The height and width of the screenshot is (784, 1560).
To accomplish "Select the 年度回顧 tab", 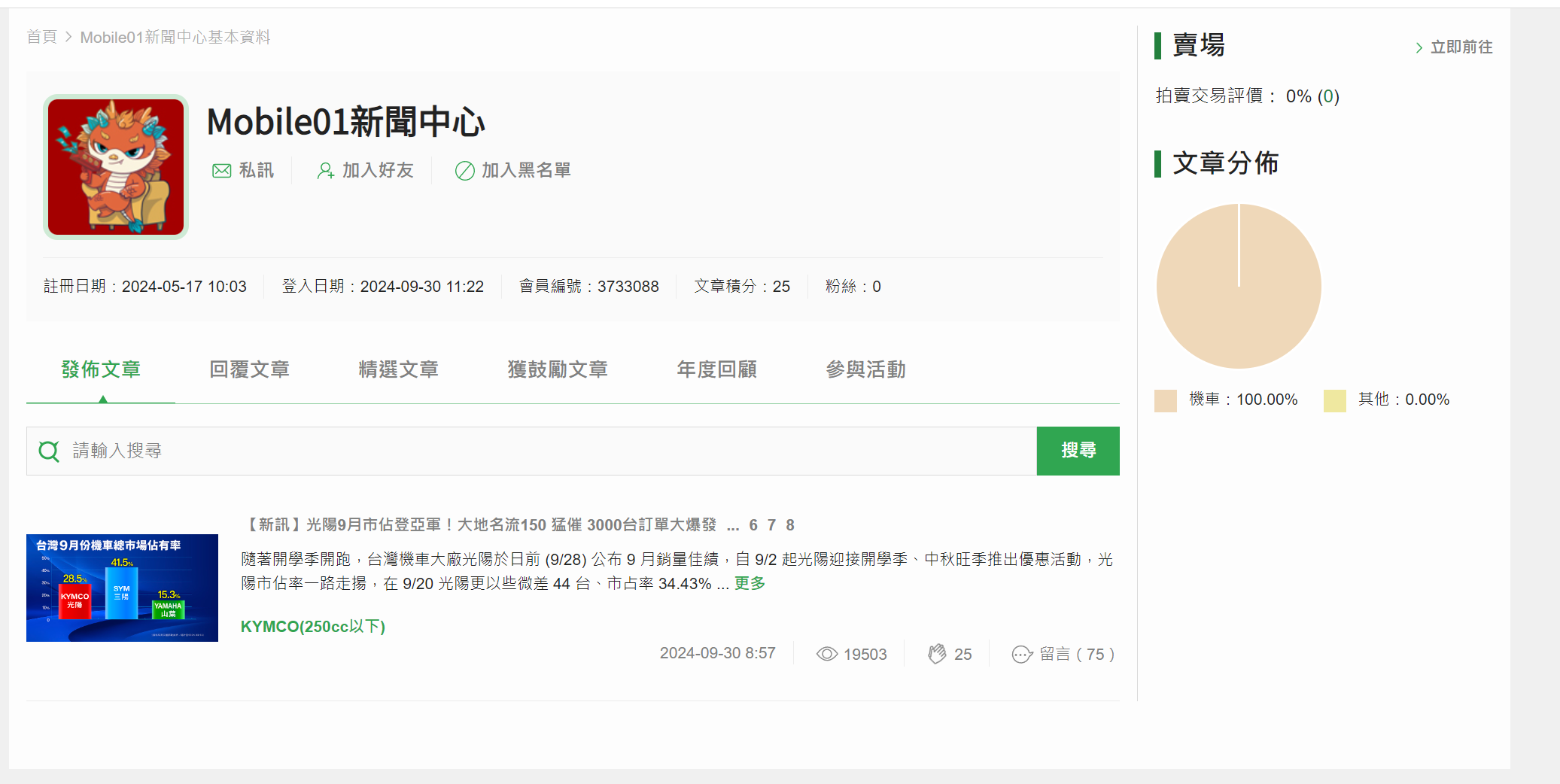I will [716, 369].
